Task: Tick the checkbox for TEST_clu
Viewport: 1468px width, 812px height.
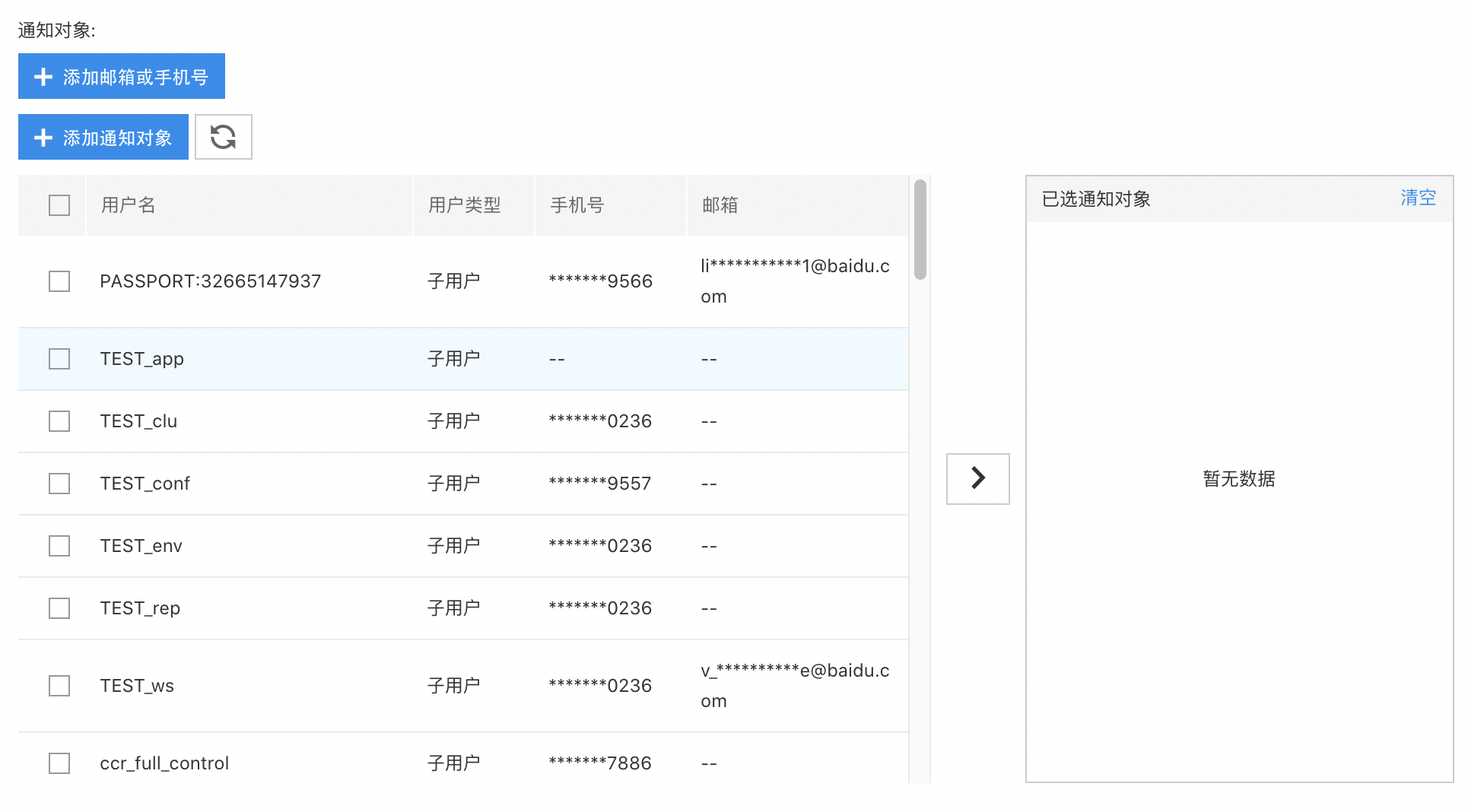Action: [59, 421]
